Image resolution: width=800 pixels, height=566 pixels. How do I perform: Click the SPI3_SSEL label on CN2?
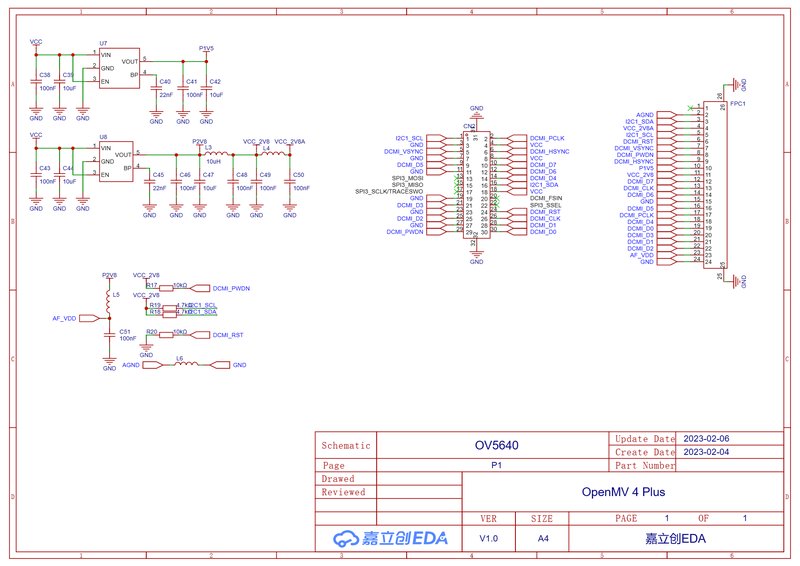pyautogui.click(x=545, y=205)
